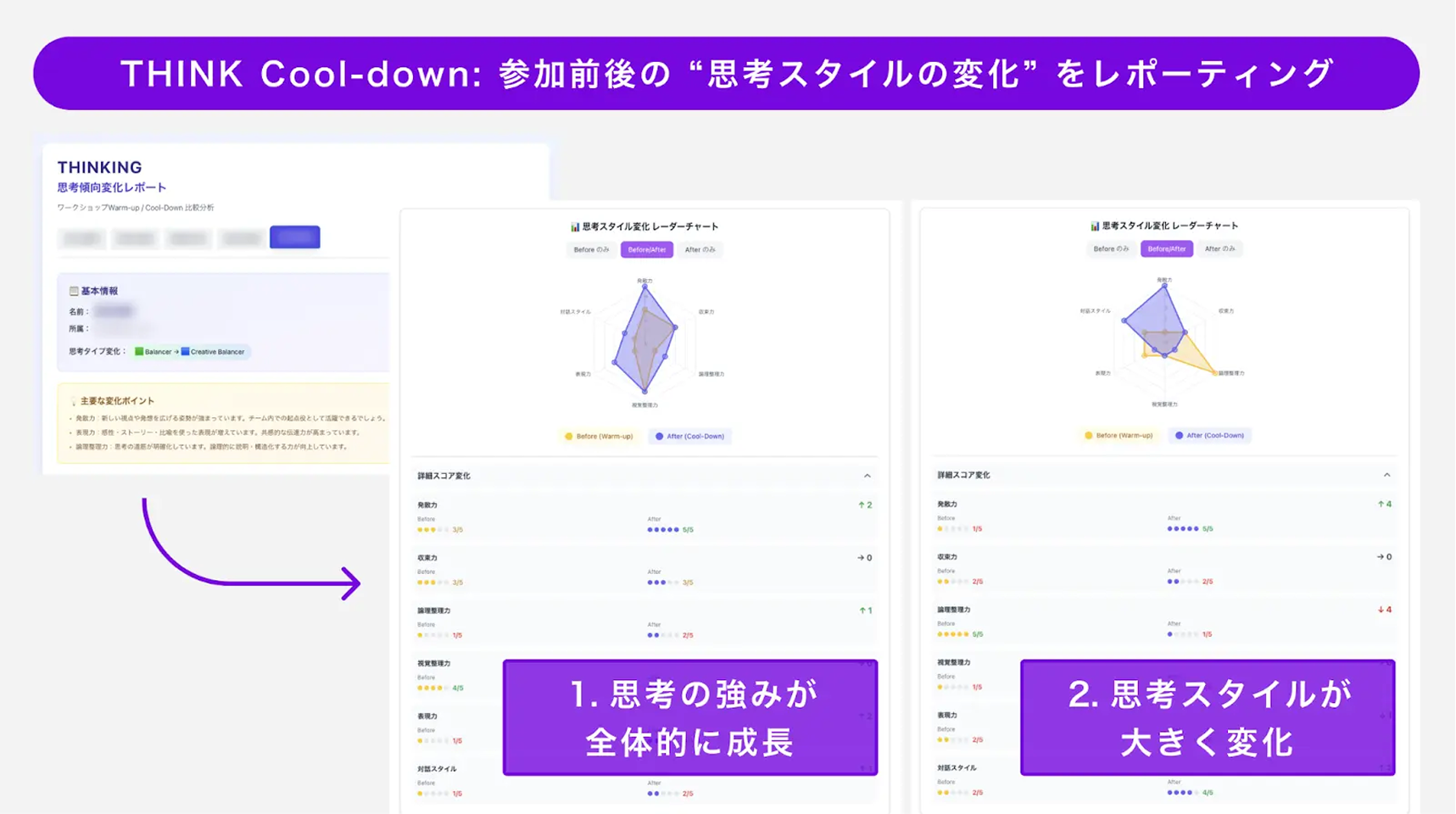Click 視覚整理力 radar axis label in 大きく変化 card

tap(1164, 404)
